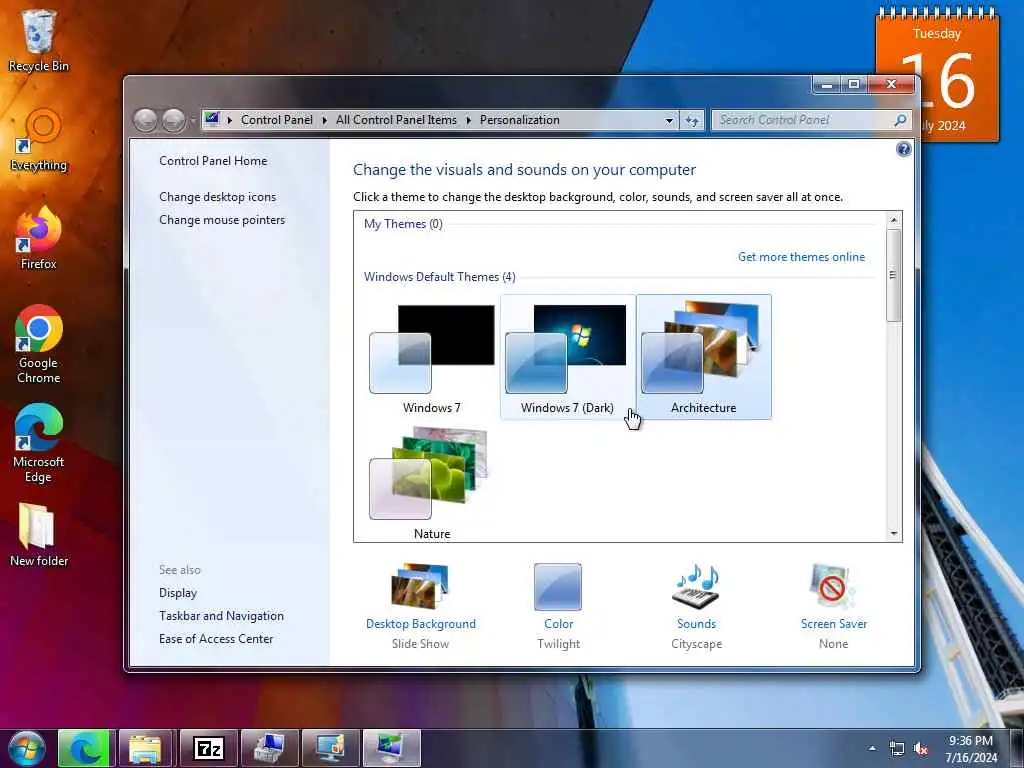Open Get more themes online link

click(801, 257)
